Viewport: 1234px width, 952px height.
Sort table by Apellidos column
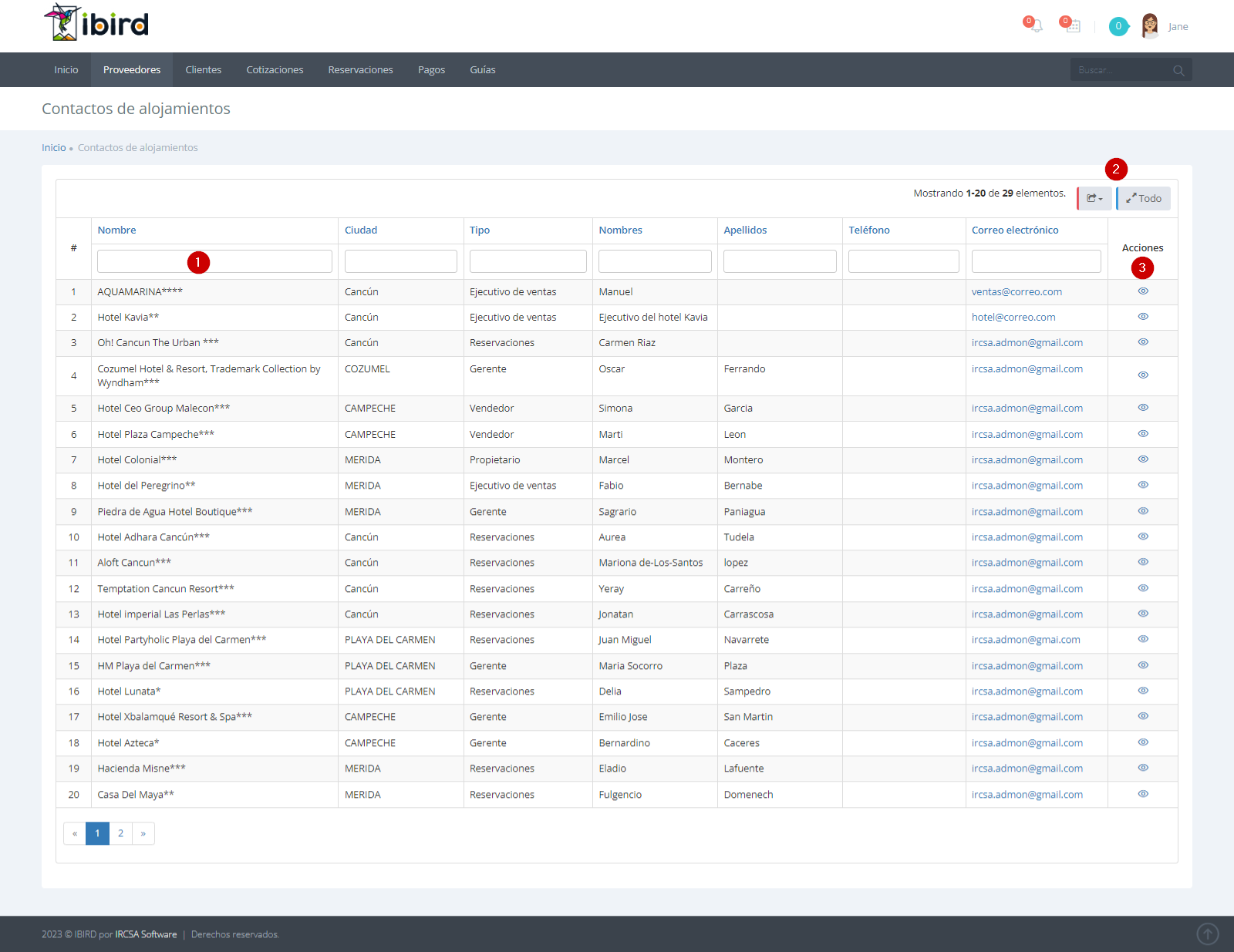point(746,230)
